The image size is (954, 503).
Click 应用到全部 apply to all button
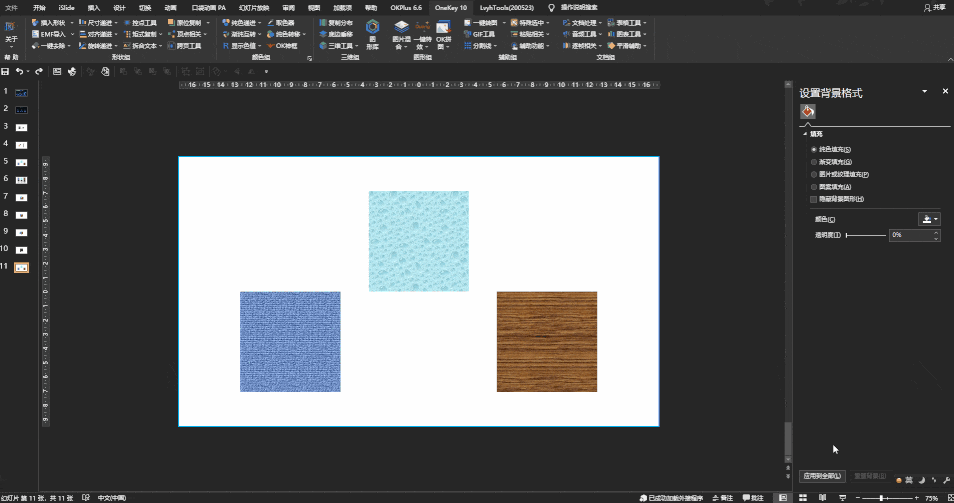coord(822,476)
